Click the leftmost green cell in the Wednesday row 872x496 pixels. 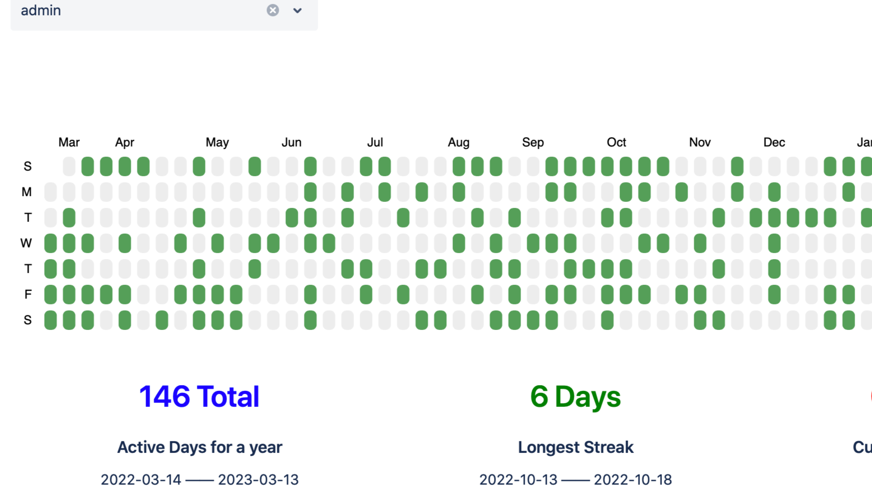pos(50,243)
